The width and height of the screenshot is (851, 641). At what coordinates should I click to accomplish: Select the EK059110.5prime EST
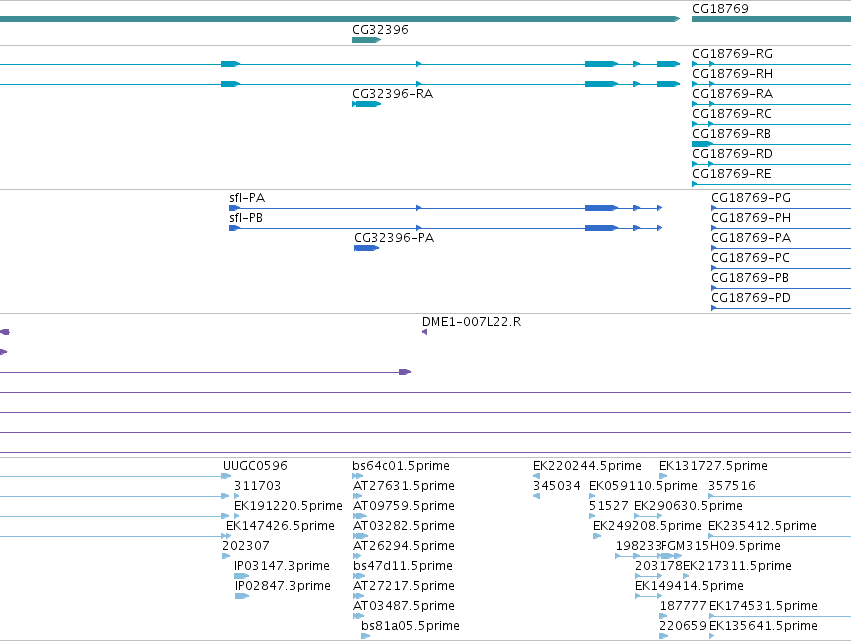[x=643, y=486]
